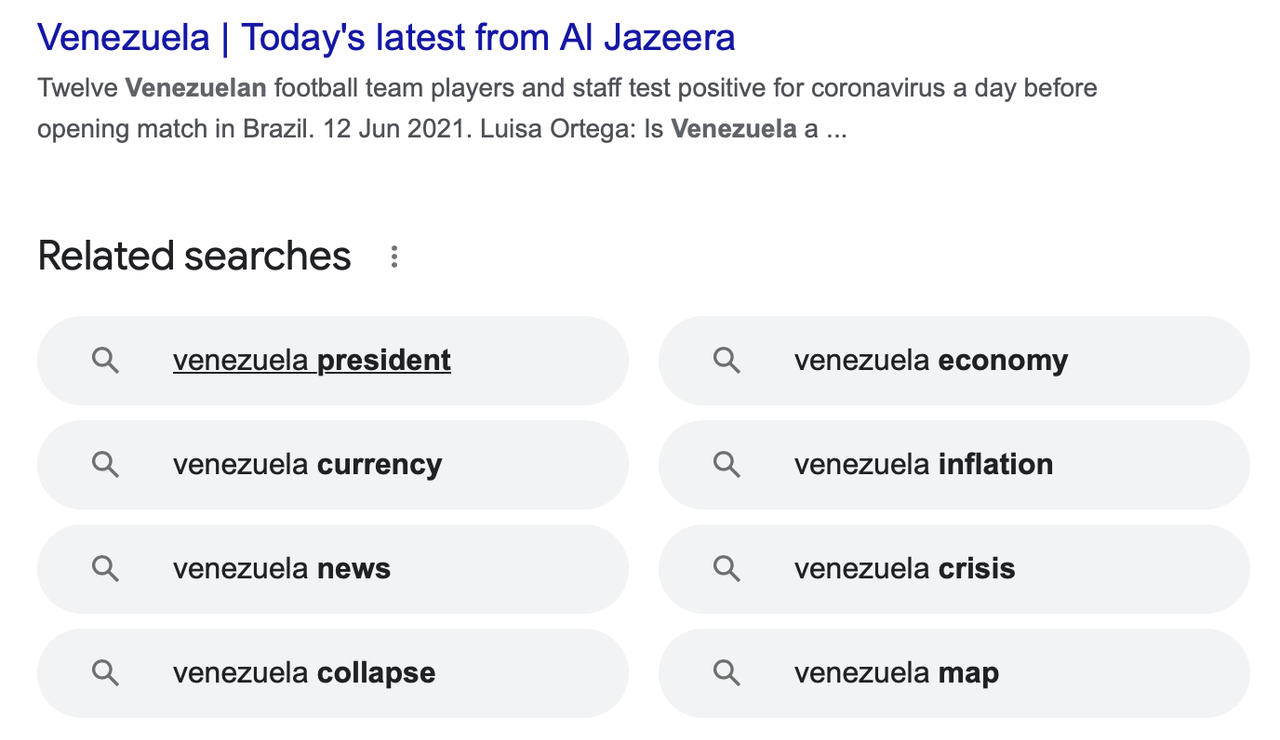1280x740 pixels.
Task: Click the magnifier icon beside venezuela inflation
Action: 727,465
